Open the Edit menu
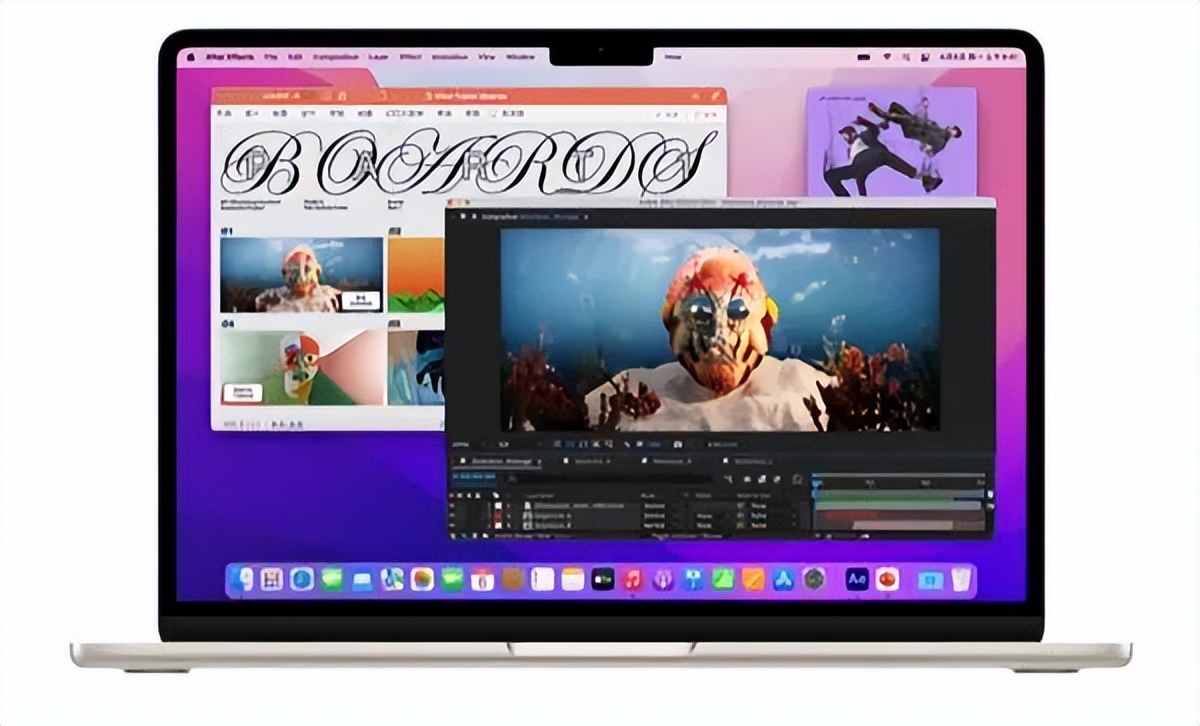1200x726 pixels. point(295,57)
